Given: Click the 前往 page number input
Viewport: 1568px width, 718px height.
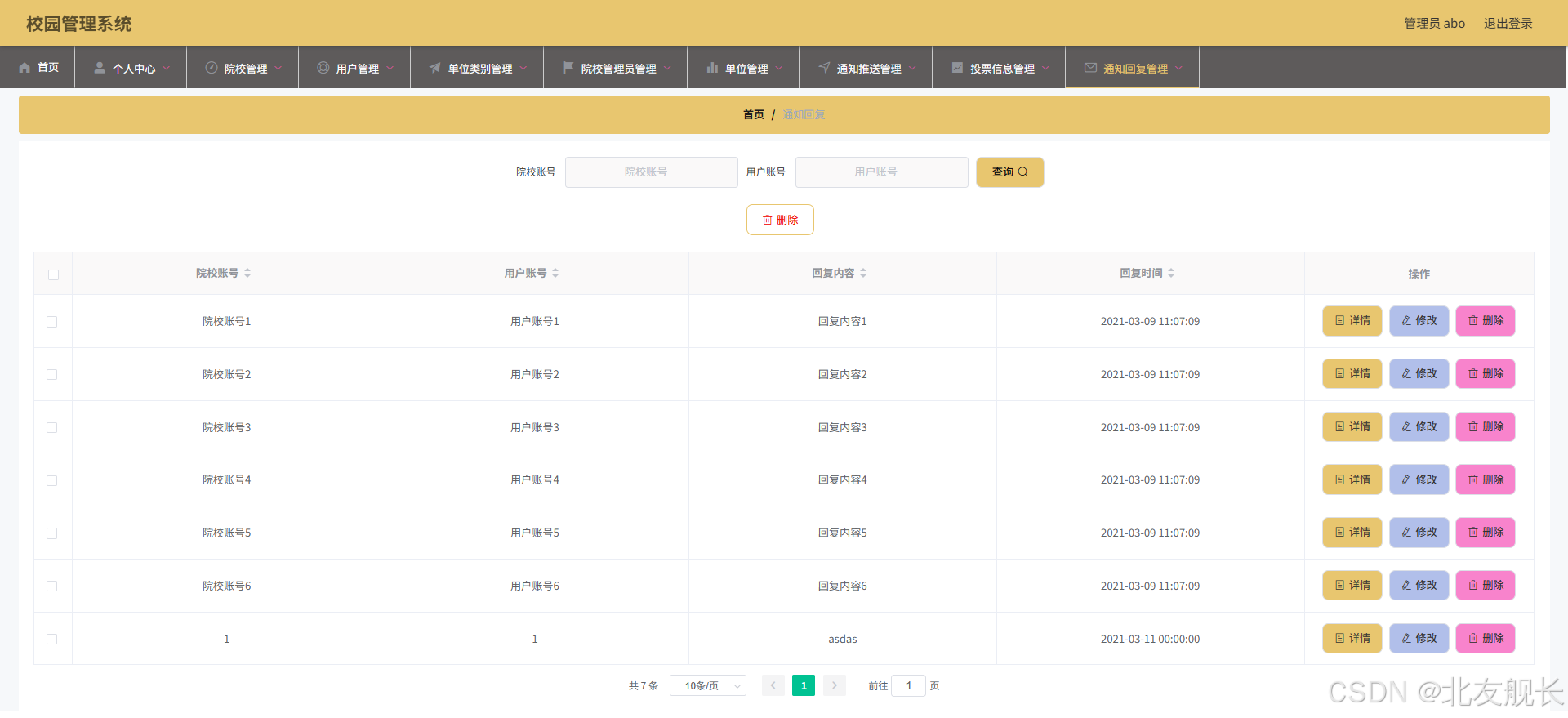Looking at the screenshot, I should [x=909, y=685].
